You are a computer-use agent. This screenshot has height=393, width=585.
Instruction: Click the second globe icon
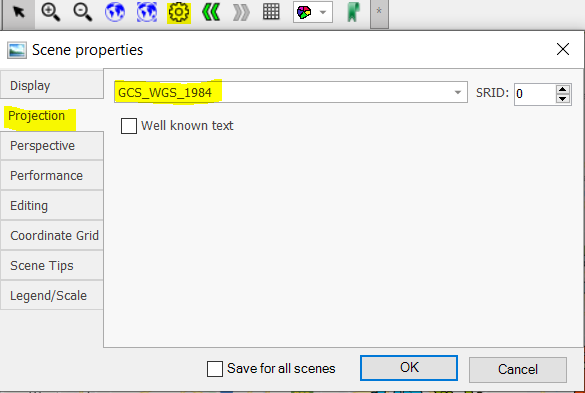point(147,12)
